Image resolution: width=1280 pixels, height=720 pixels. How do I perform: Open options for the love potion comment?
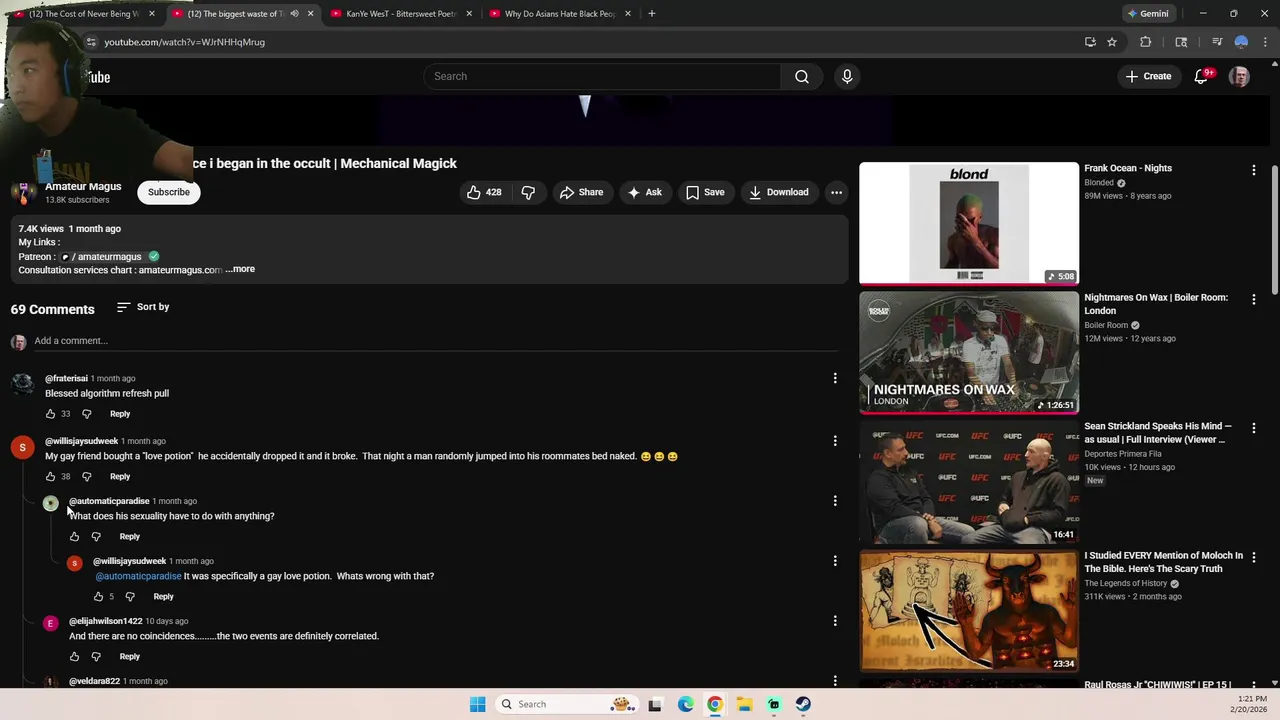(835, 441)
